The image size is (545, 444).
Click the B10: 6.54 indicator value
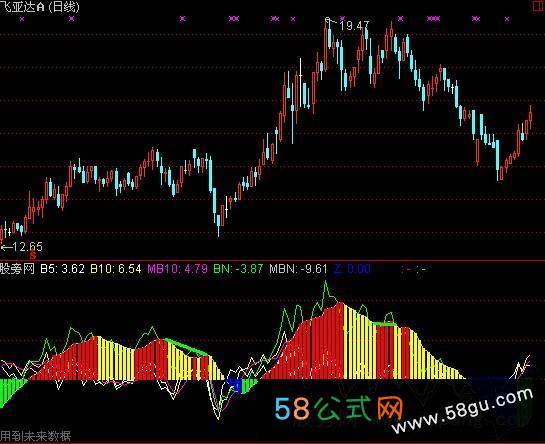116,269
